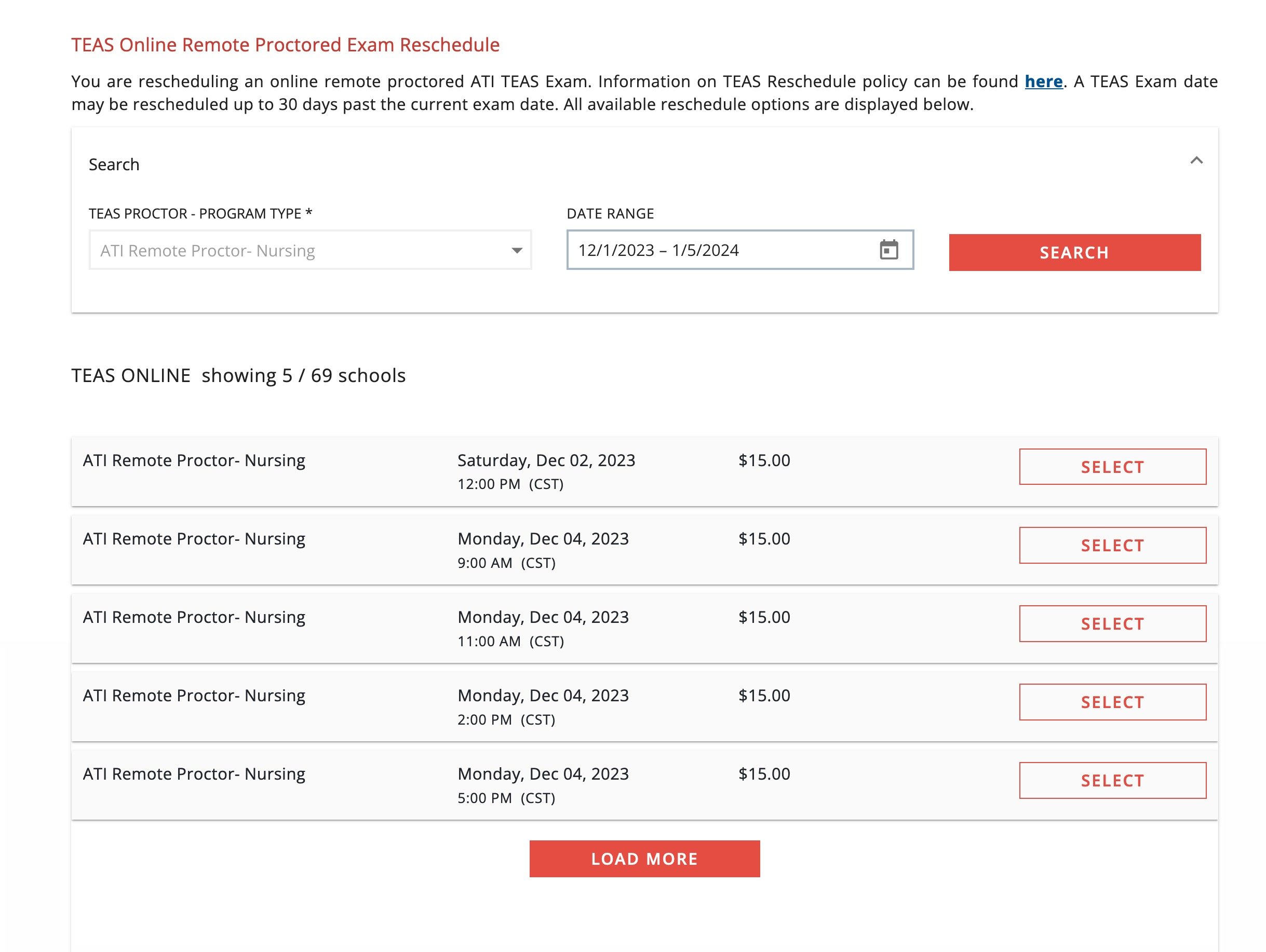
Task: Click the $15.00 price in Saturday row
Action: [764, 460]
